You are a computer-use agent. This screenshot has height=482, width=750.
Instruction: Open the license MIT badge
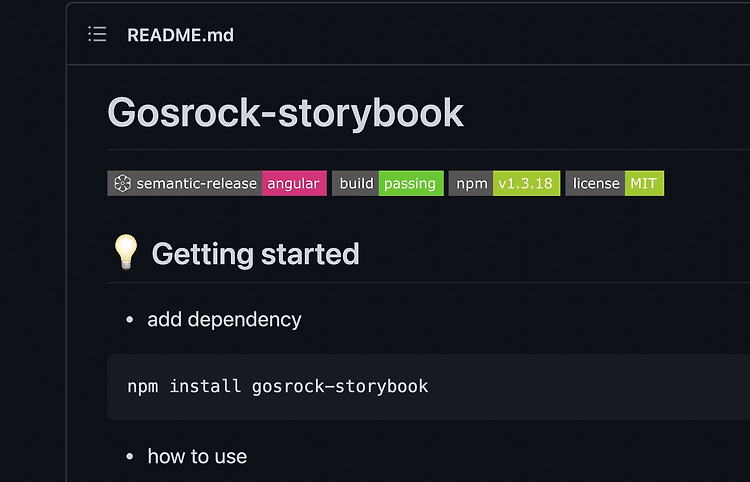pyautogui.click(x=615, y=183)
